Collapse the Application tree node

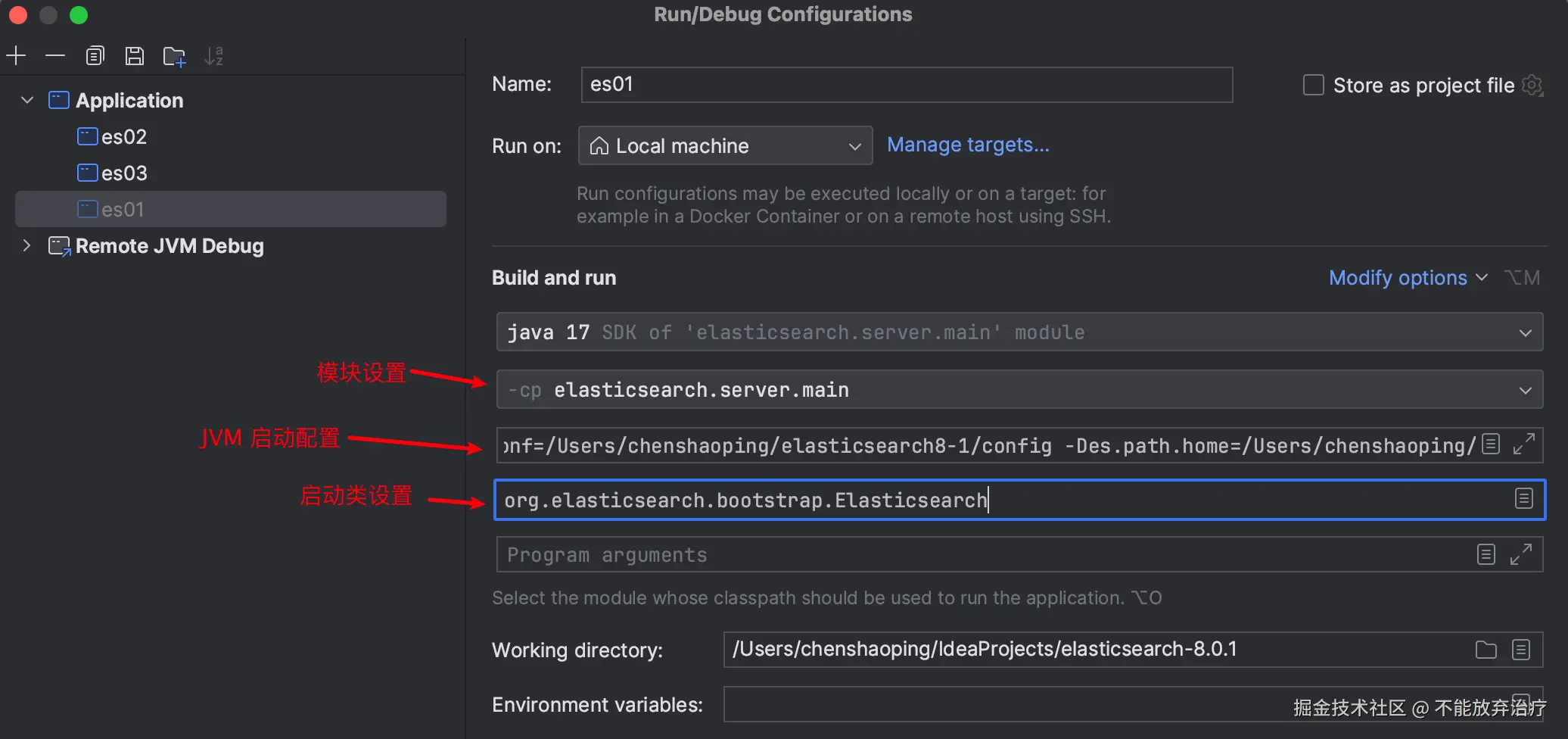click(27, 100)
